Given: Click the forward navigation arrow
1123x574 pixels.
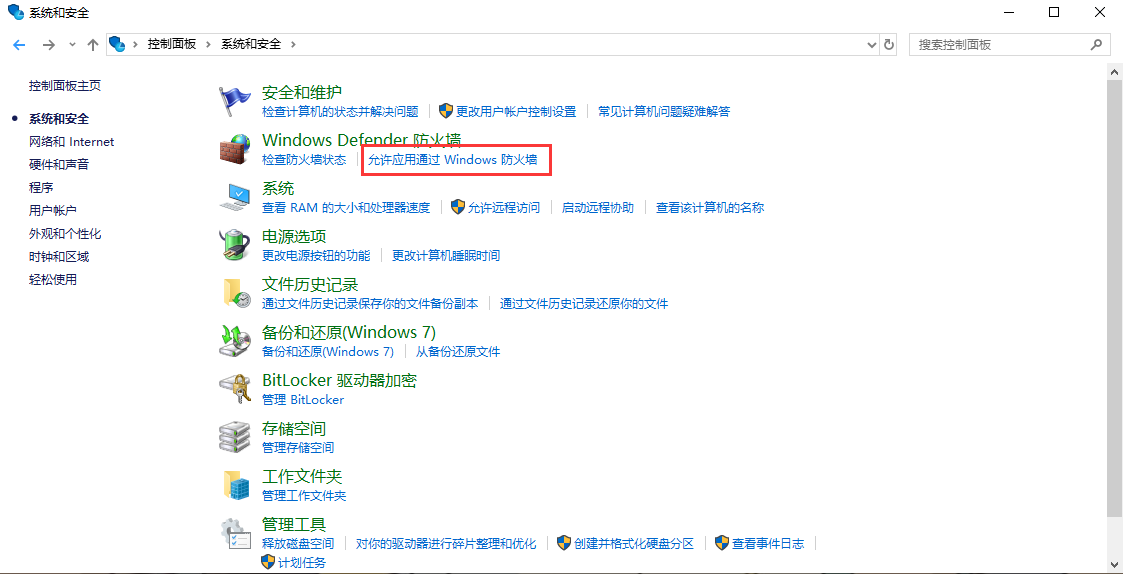Looking at the screenshot, I should click(48, 44).
